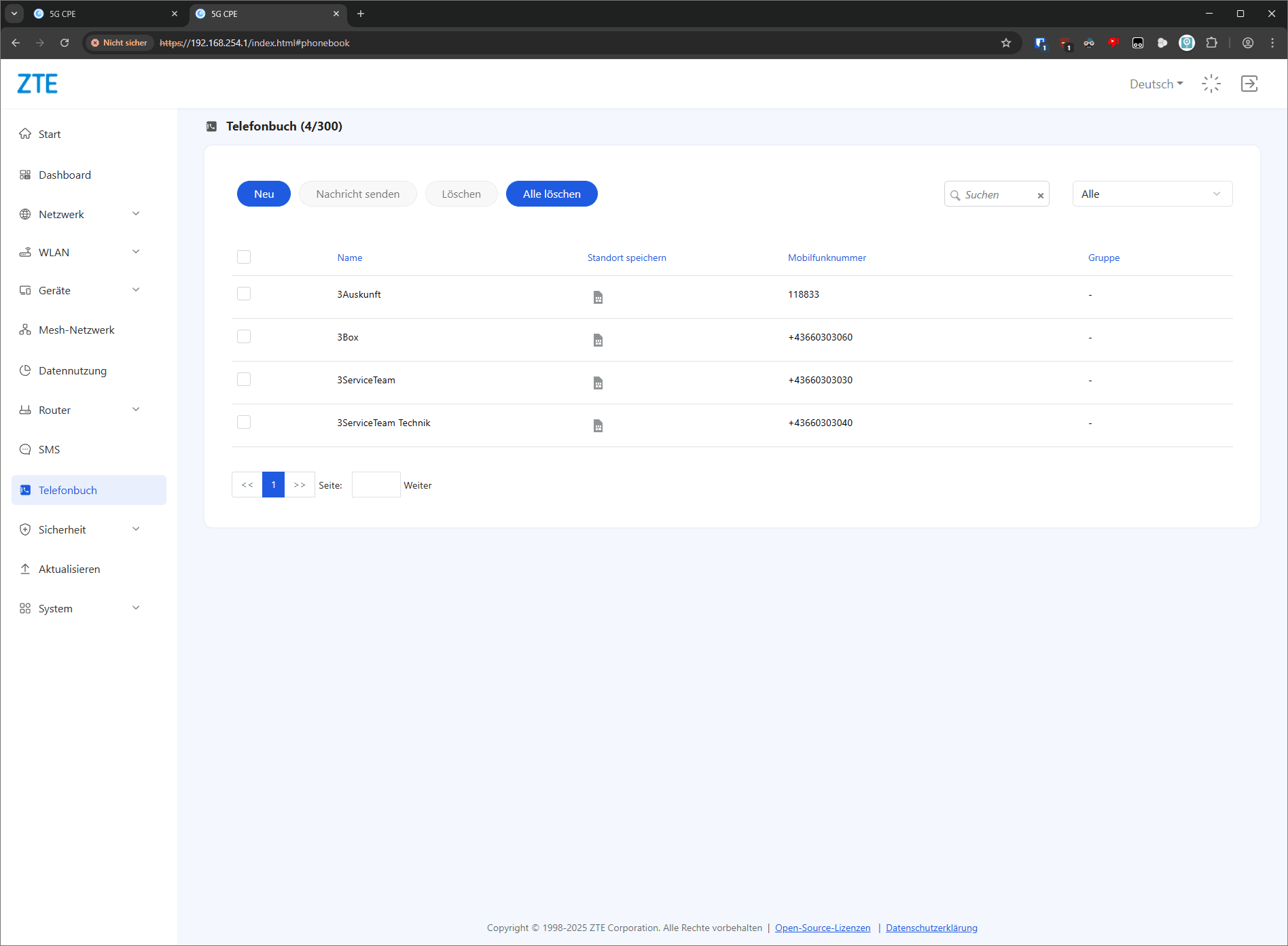The width and height of the screenshot is (1288, 946).
Task: Go back in browser history
Action: click(x=16, y=43)
